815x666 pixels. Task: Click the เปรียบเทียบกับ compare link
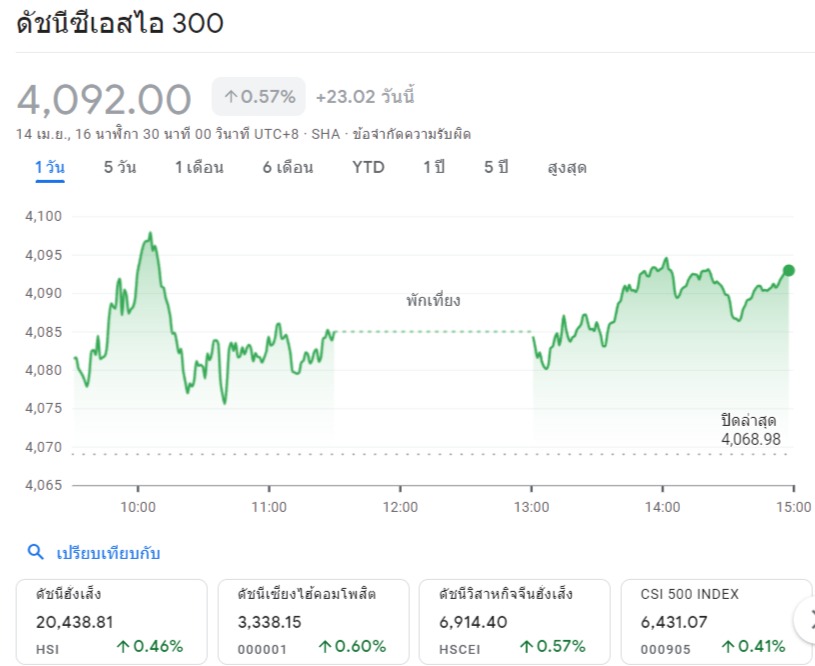tap(108, 553)
